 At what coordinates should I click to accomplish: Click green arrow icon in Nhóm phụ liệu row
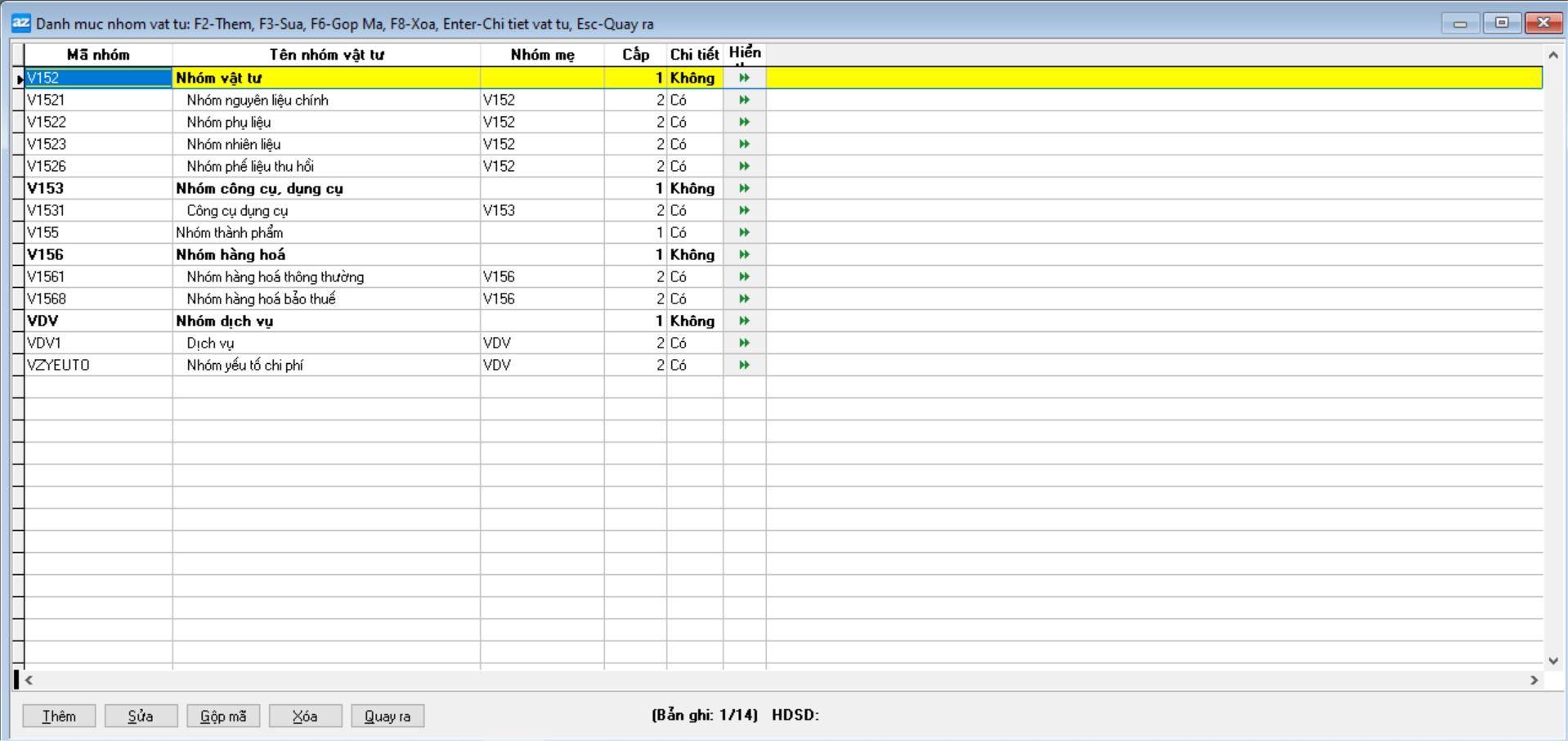(744, 122)
